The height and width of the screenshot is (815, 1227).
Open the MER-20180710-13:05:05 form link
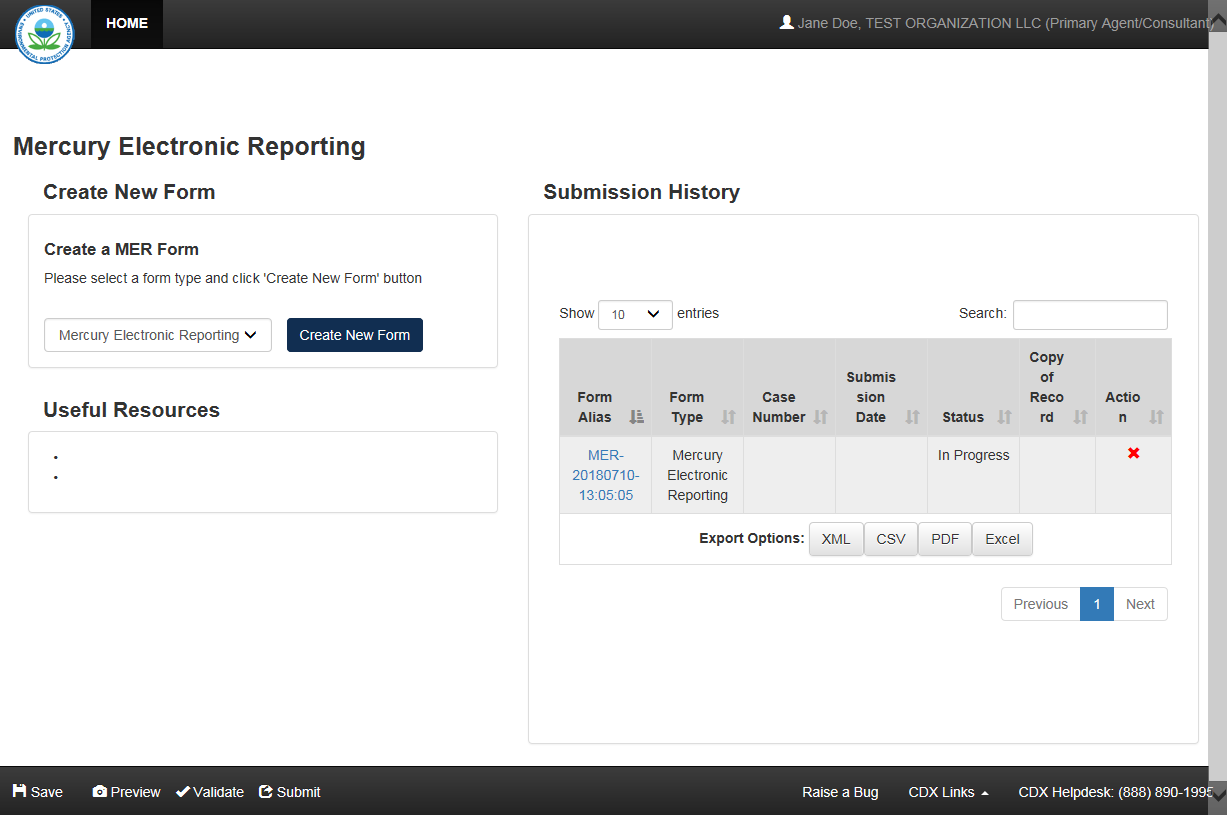pos(605,475)
